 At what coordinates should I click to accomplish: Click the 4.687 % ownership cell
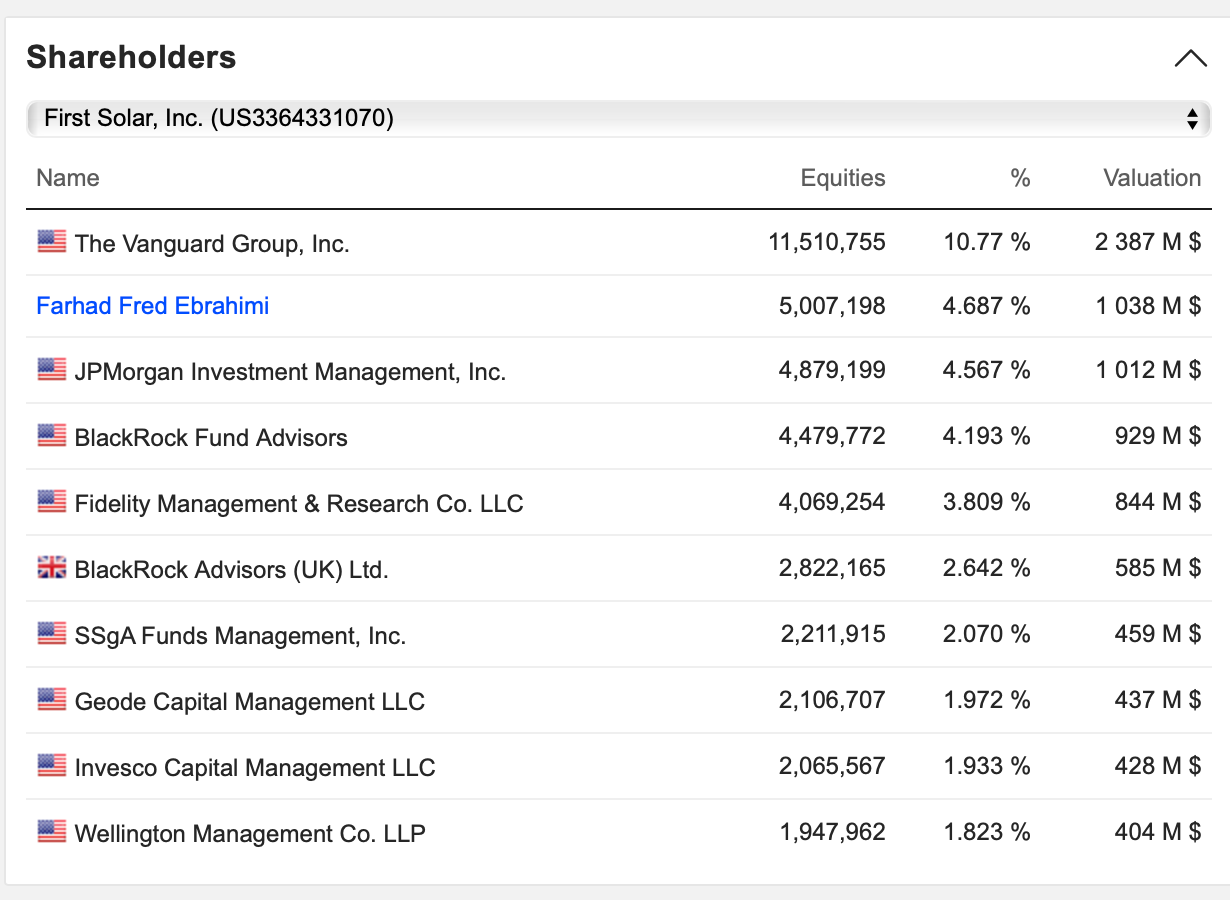tap(987, 306)
